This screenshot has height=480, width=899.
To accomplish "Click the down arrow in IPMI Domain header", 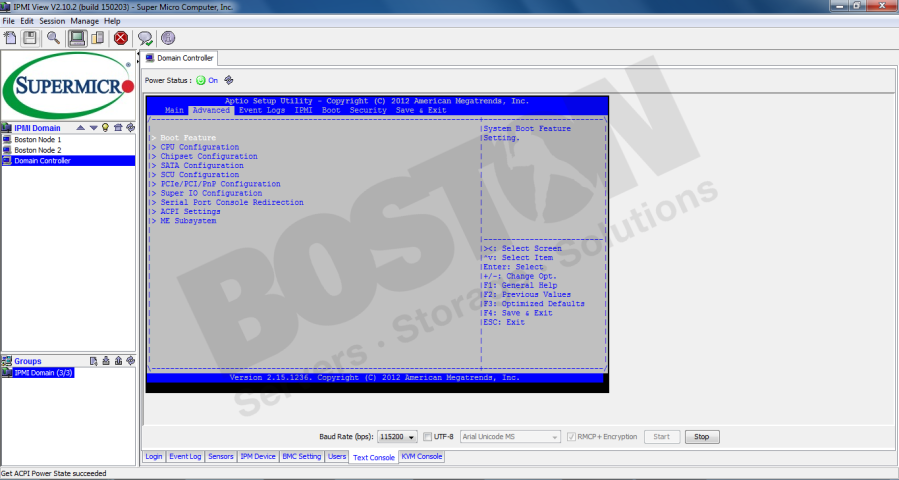I will click(93, 128).
